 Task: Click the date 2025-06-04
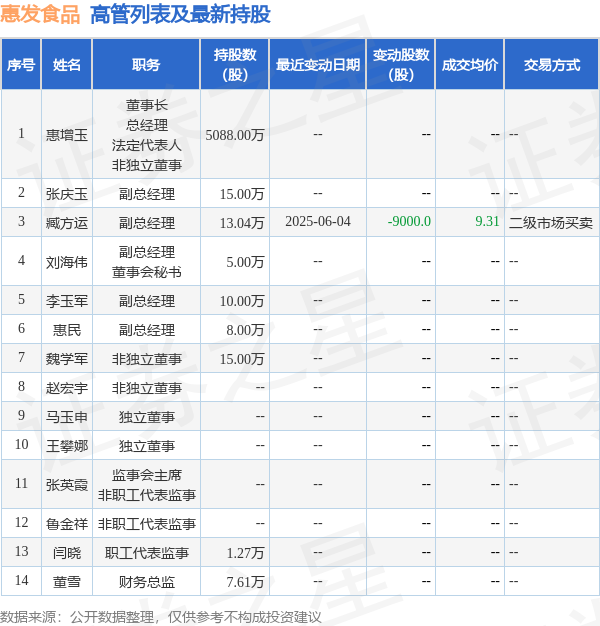[318, 221]
